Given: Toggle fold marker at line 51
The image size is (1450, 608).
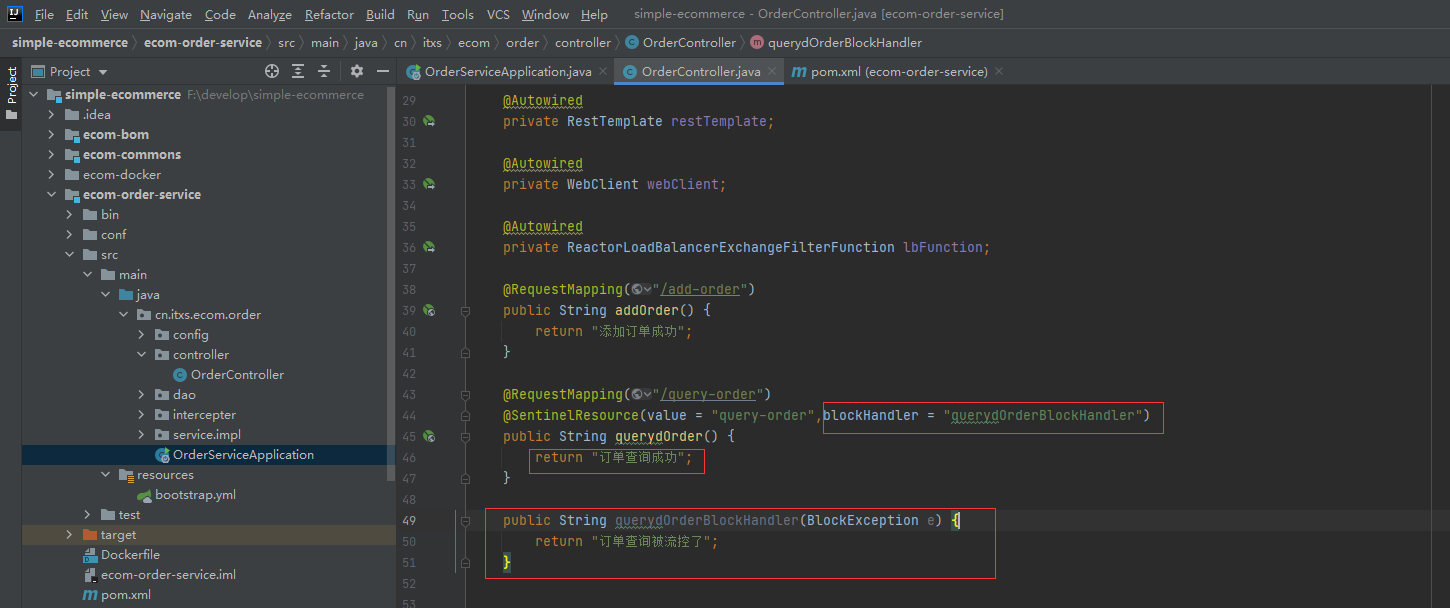Looking at the screenshot, I should click(x=465, y=562).
